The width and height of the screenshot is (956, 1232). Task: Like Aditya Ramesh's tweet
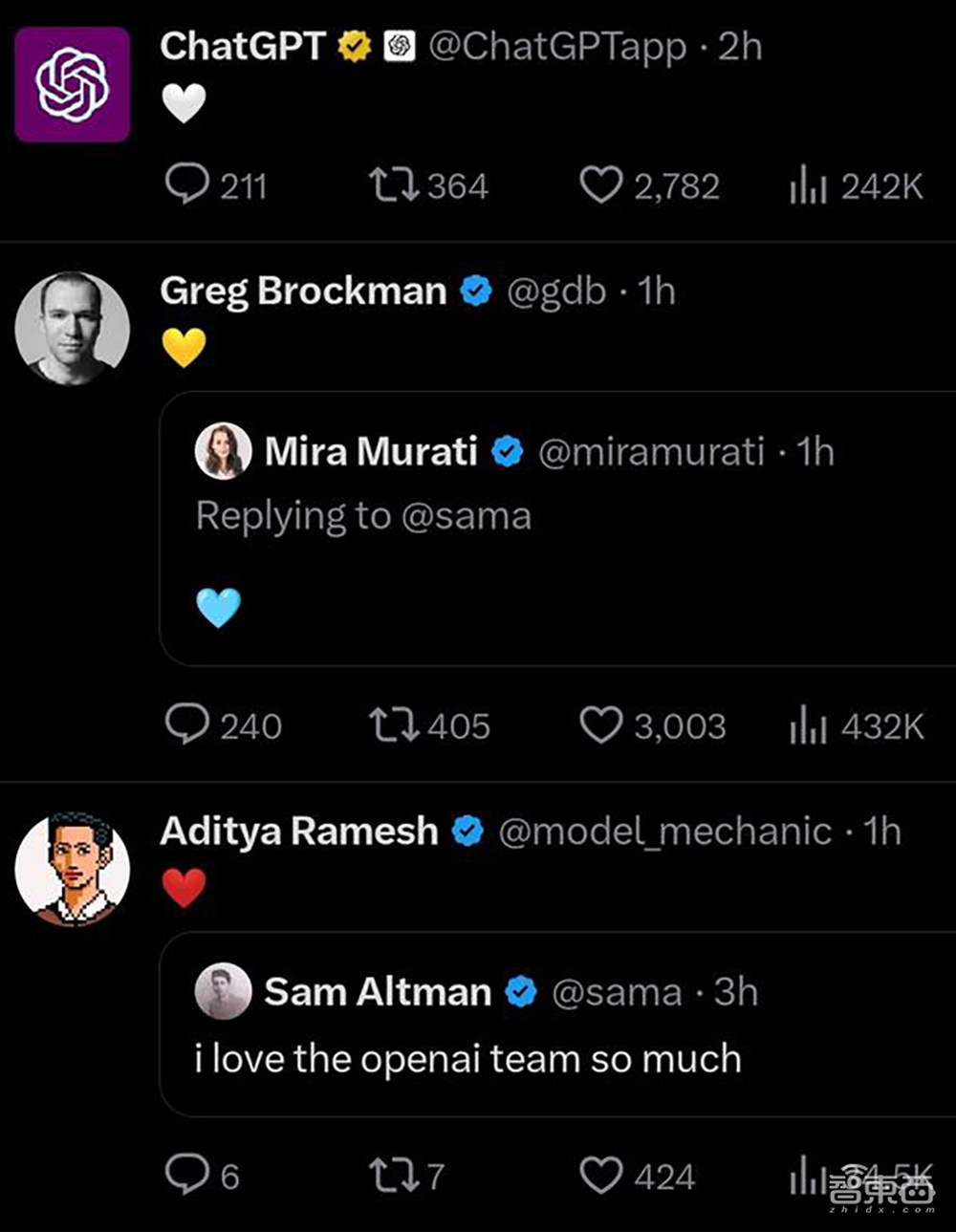(x=600, y=1175)
